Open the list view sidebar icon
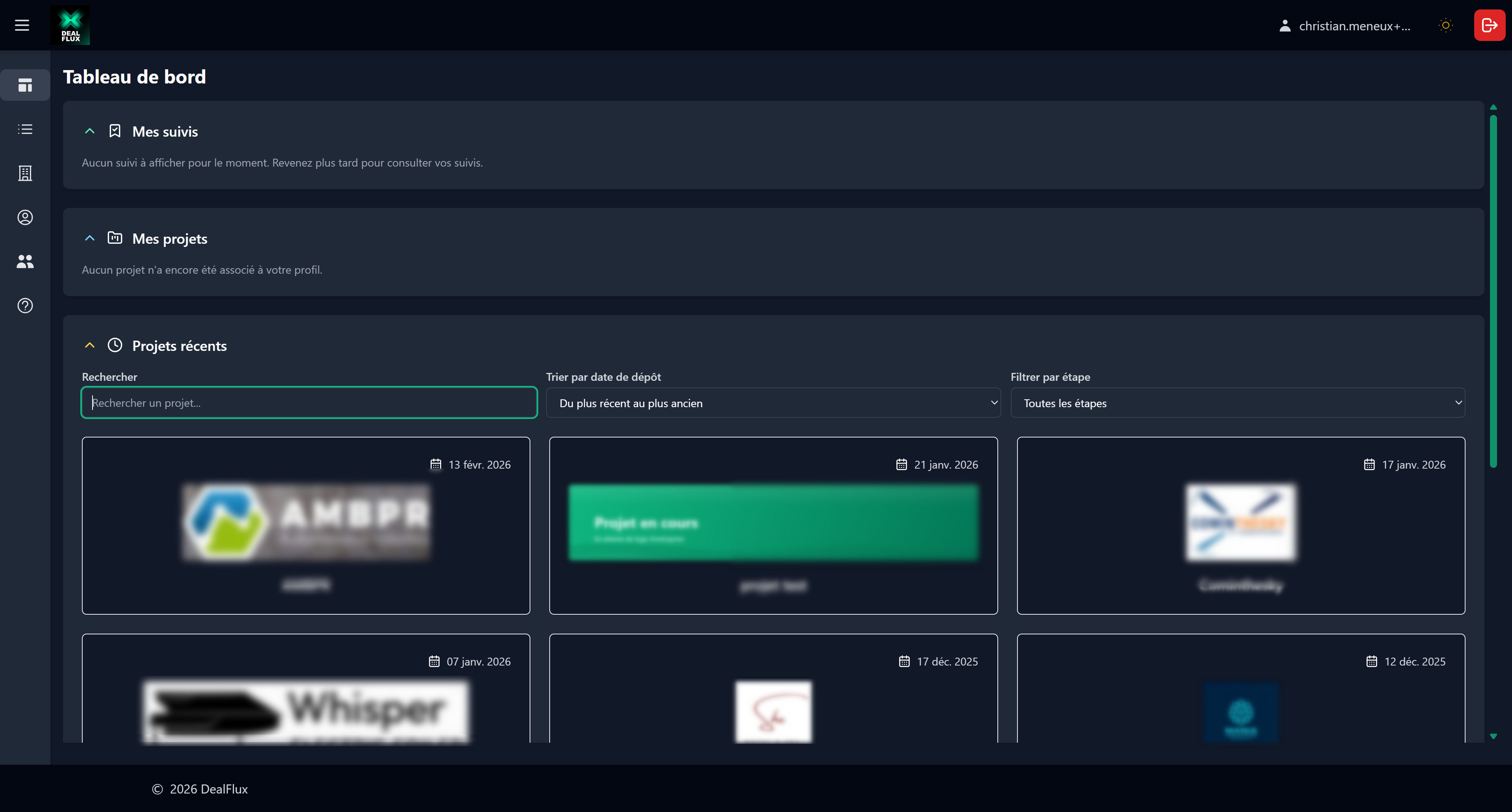1512x812 pixels. click(x=25, y=129)
